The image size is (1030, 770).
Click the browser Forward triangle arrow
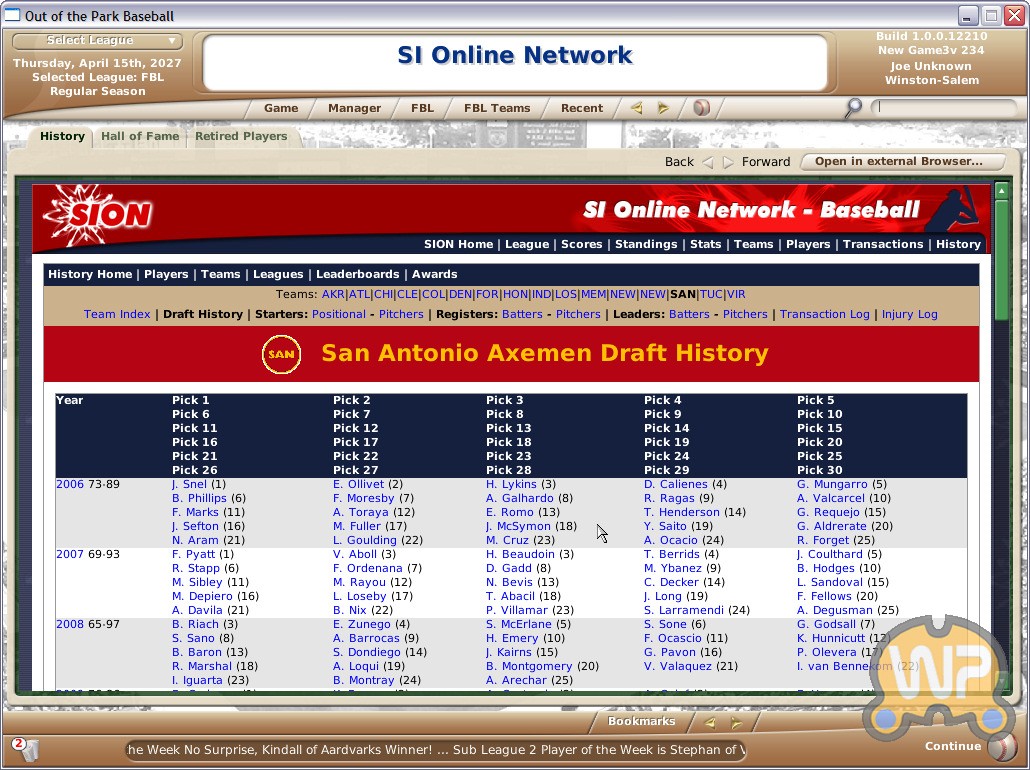pos(728,162)
